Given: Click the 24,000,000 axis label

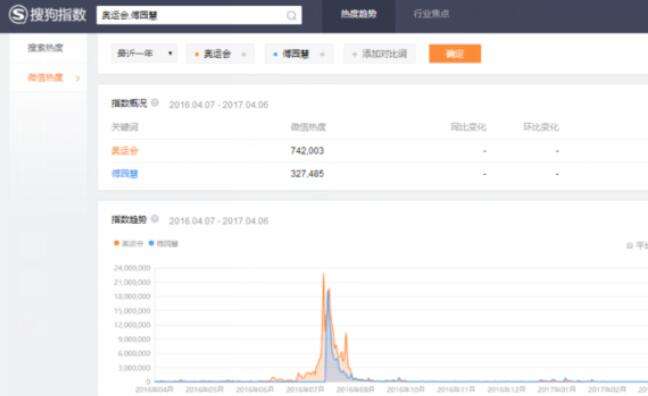Looking at the screenshot, I should [x=132, y=268].
